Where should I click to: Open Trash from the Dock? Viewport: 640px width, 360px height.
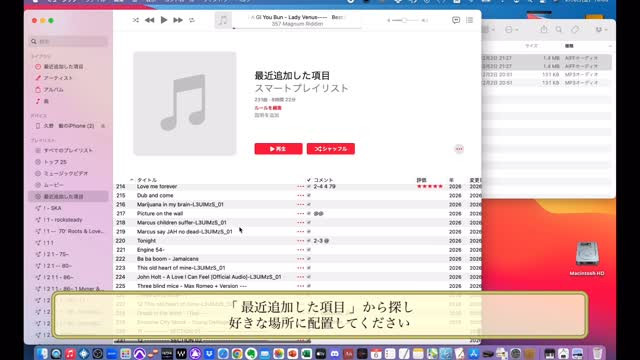click(x=597, y=353)
